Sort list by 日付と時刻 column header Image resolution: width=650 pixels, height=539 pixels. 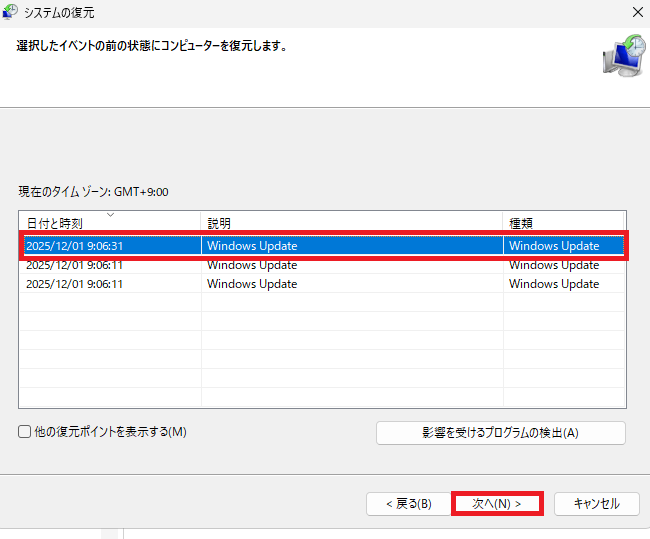coord(55,224)
